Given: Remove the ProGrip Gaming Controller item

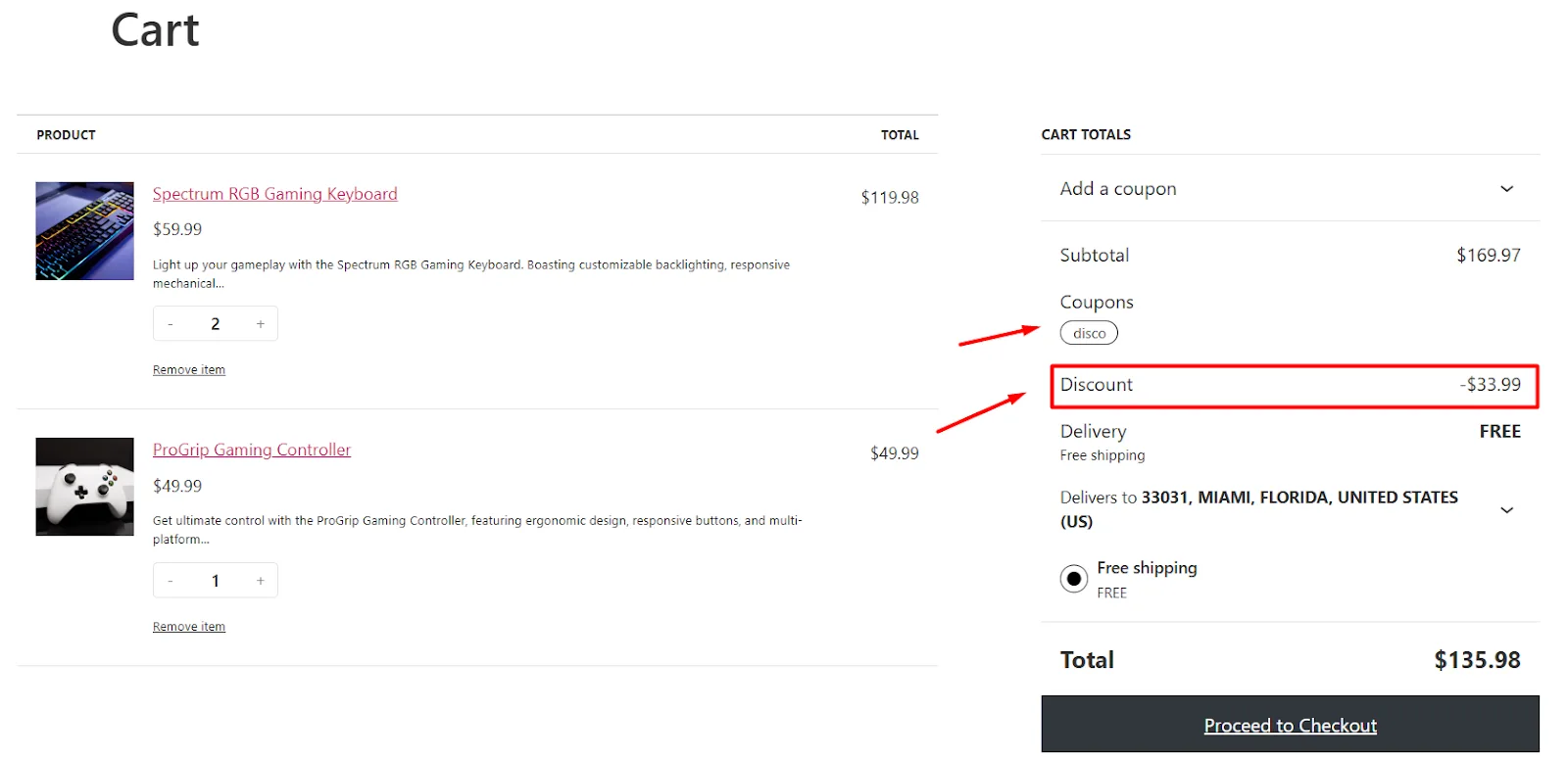Looking at the screenshot, I should (x=189, y=627).
